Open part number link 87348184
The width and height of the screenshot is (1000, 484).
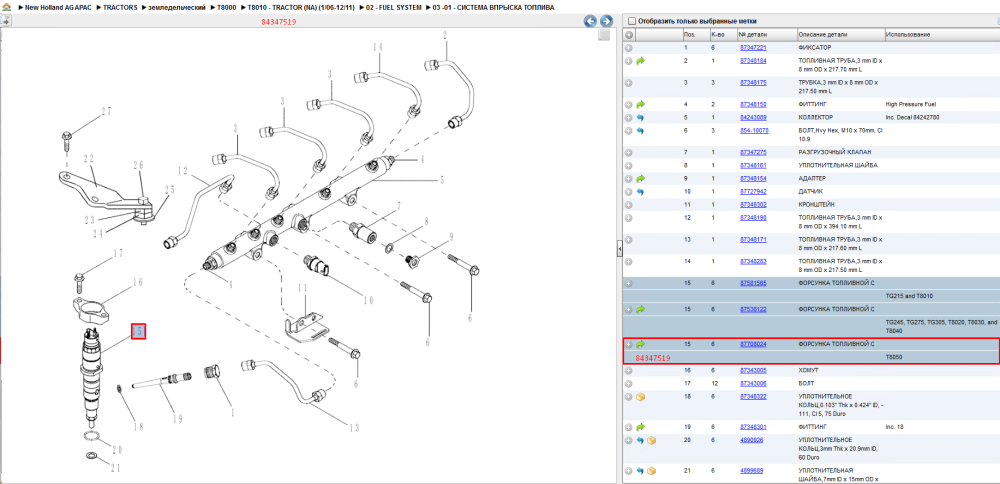pyautogui.click(x=753, y=61)
